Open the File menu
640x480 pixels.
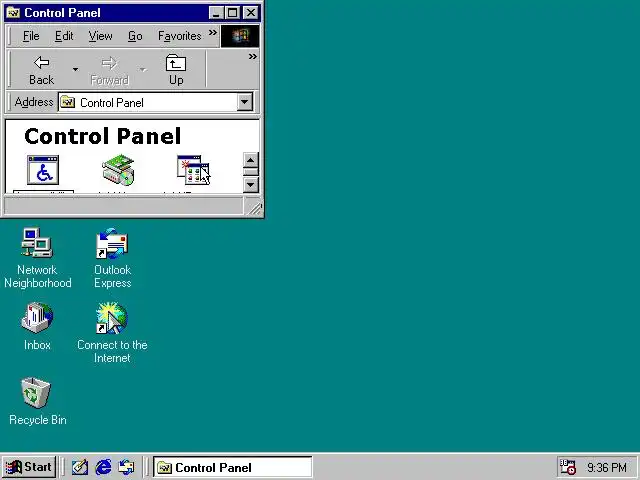pos(31,36)
